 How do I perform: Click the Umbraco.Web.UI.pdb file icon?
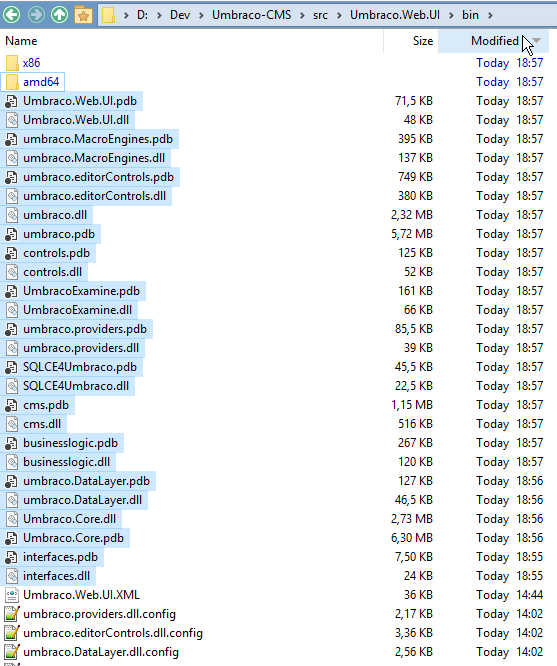pos(11,101)
